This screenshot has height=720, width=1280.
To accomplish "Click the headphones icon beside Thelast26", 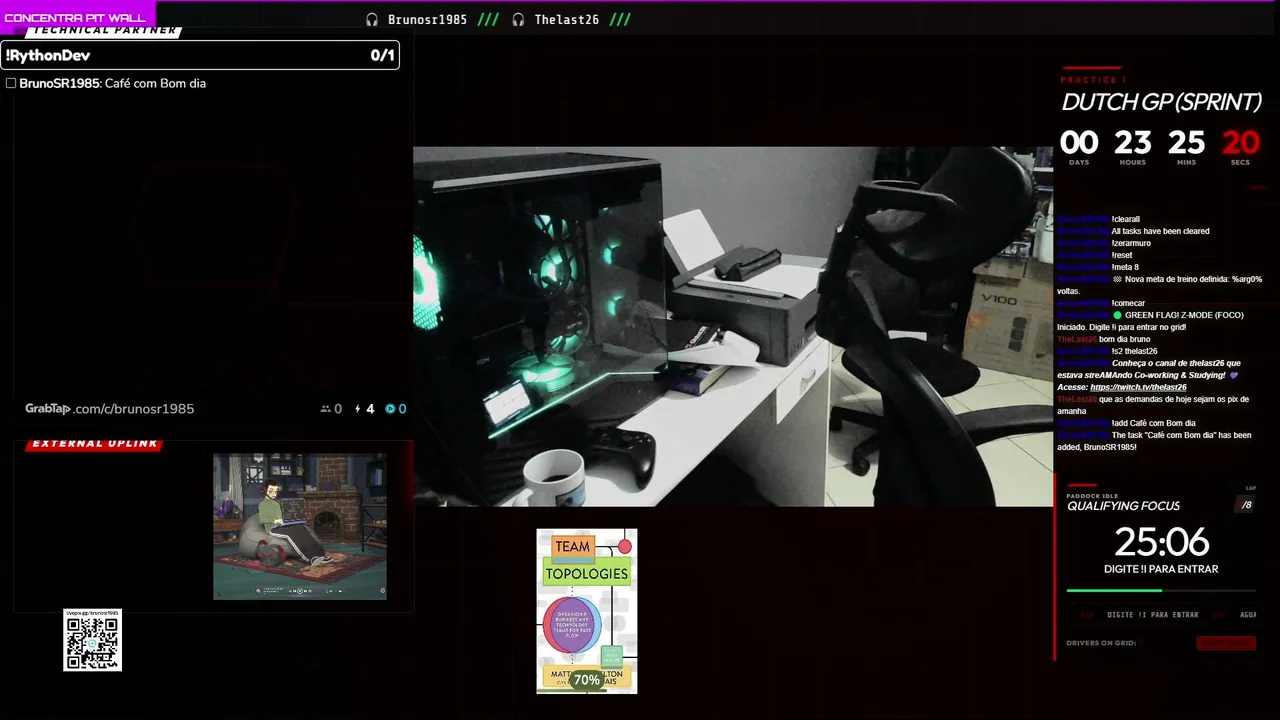I will [518, 19].
